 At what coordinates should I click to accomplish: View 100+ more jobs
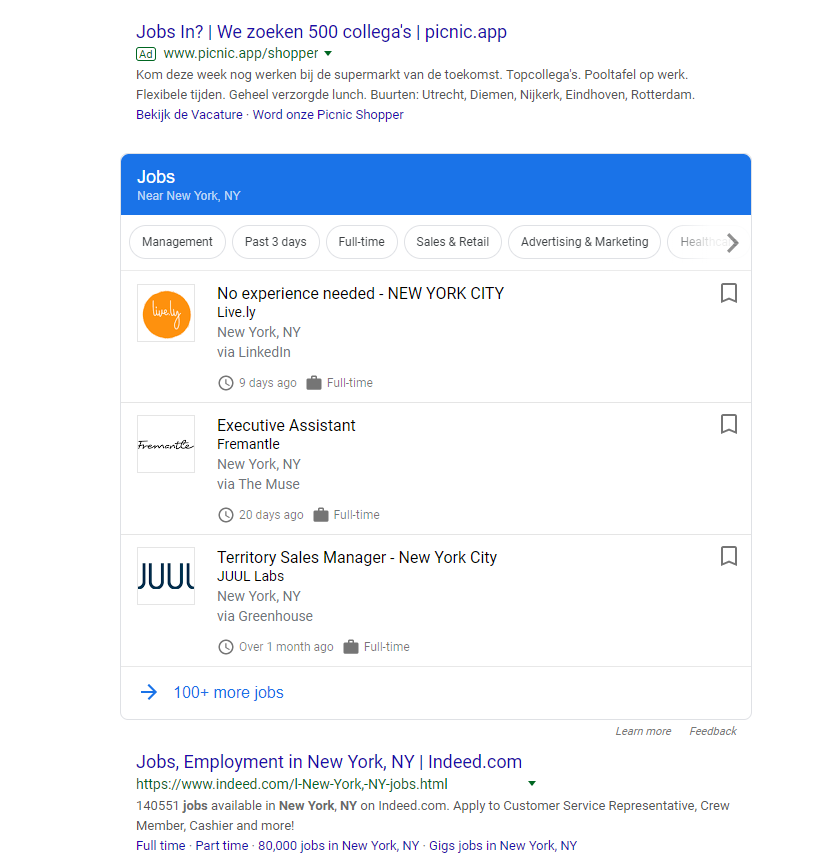point(228,692)
